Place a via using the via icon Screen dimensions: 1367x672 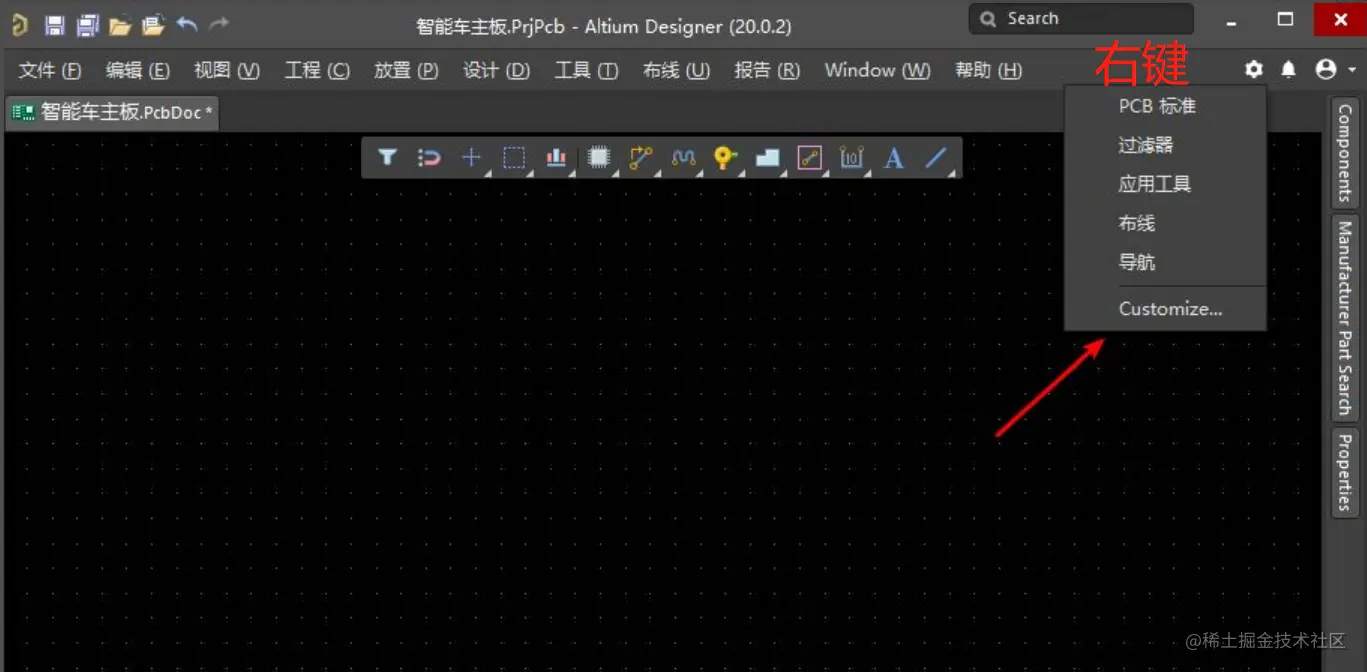tap(724, 157)
